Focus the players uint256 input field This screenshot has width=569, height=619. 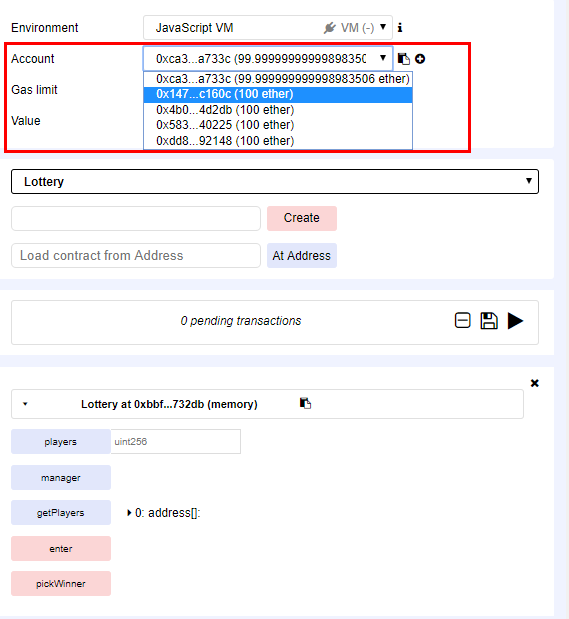[176, 442]
